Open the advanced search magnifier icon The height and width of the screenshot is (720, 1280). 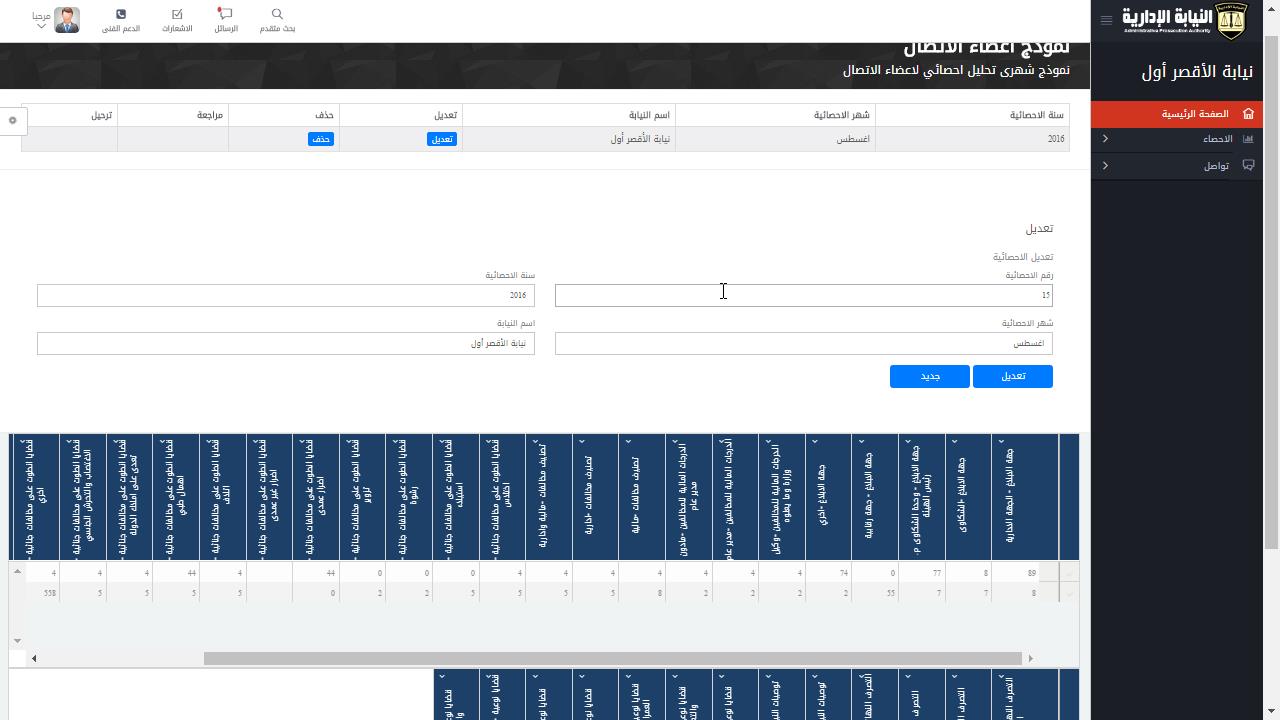click(x=277, y=15)
